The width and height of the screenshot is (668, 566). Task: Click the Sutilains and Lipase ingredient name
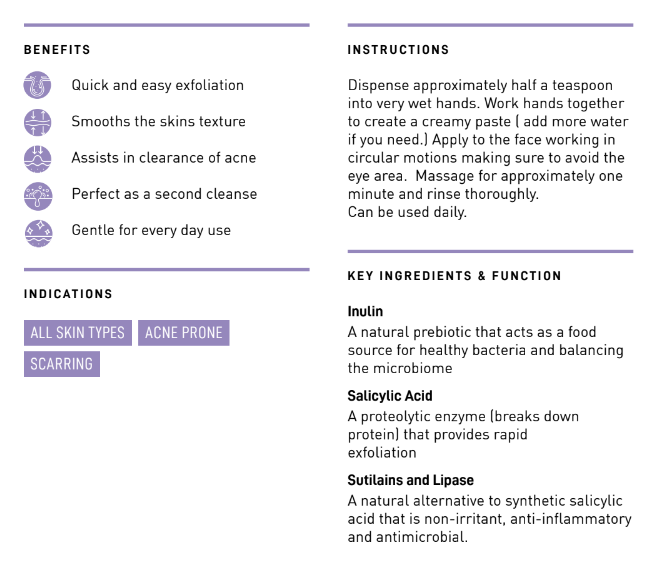click(411, 480)
